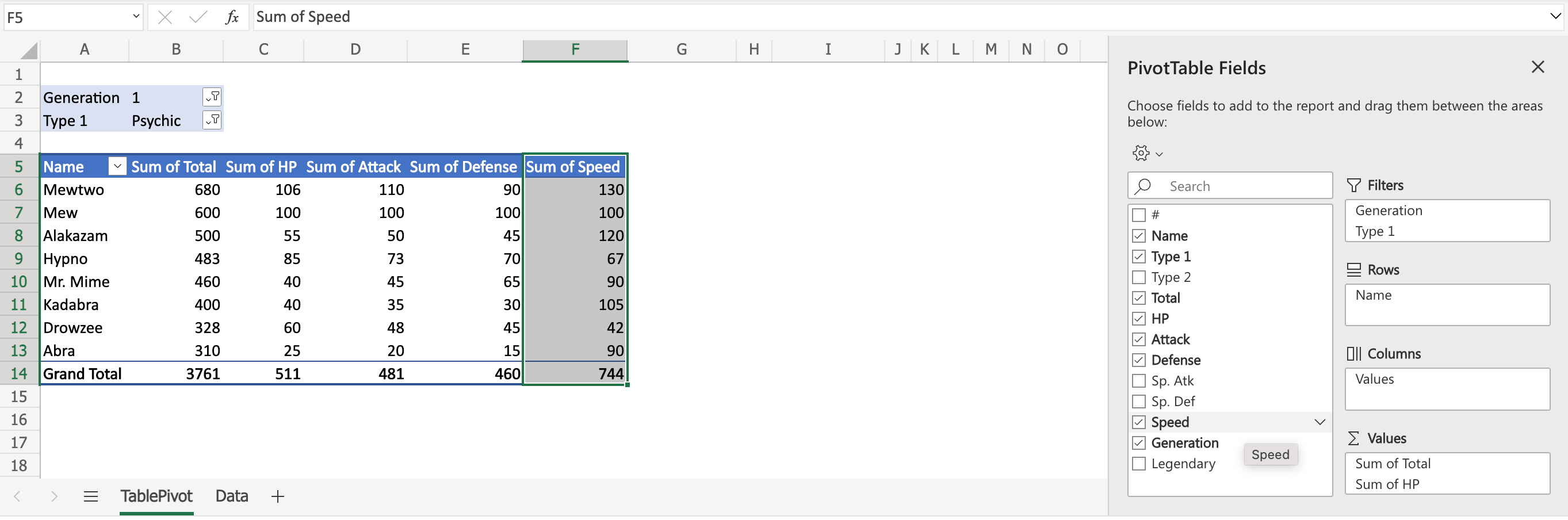Image resolution: width=1568 pixels, height=520 pixels.
Task: Open the sheet list hamburger icon
Action: pyautogui.click(x=90, y=496)
